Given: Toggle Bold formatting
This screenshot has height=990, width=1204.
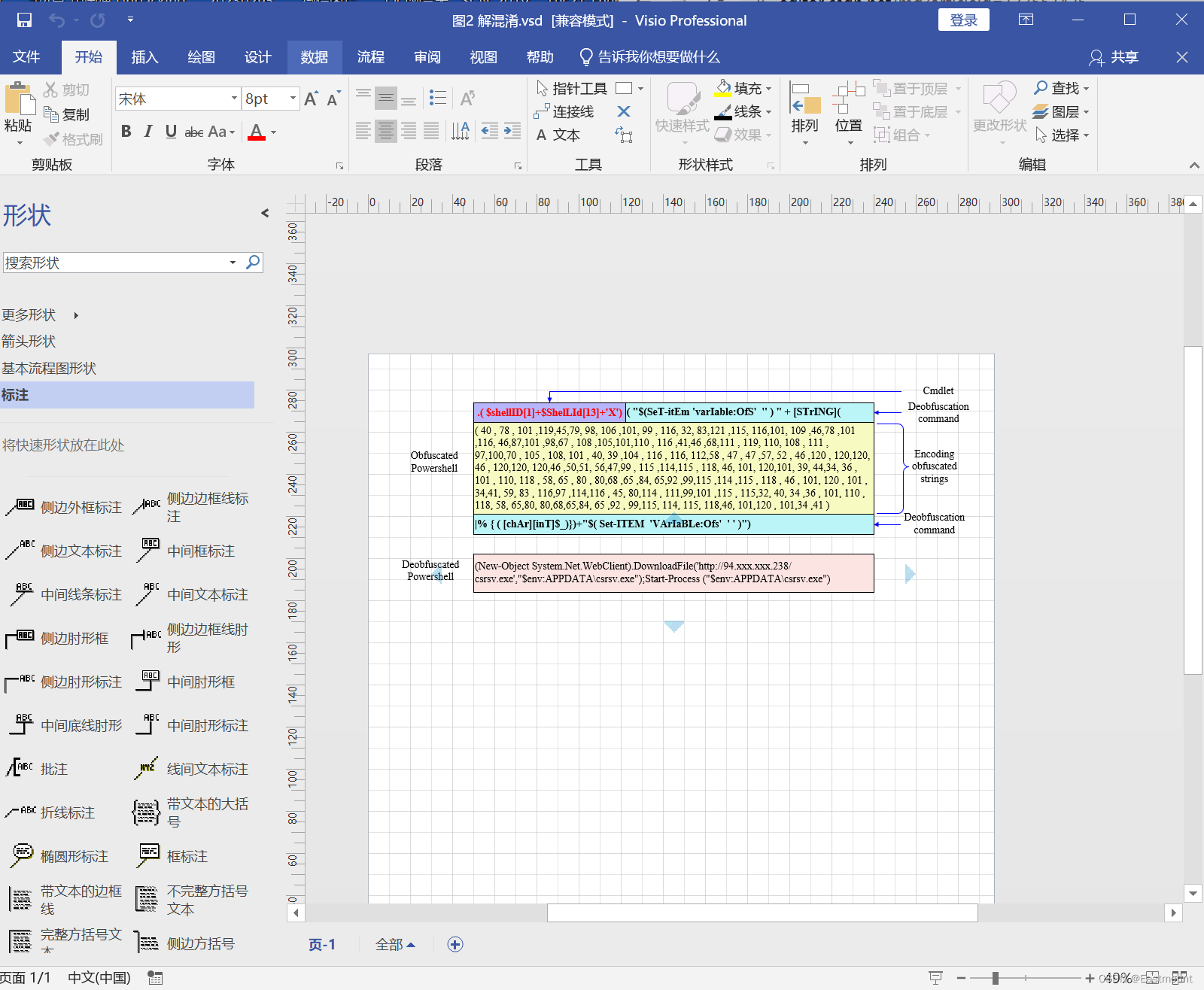Looking at the screenshot, I should tap(126, 132).
